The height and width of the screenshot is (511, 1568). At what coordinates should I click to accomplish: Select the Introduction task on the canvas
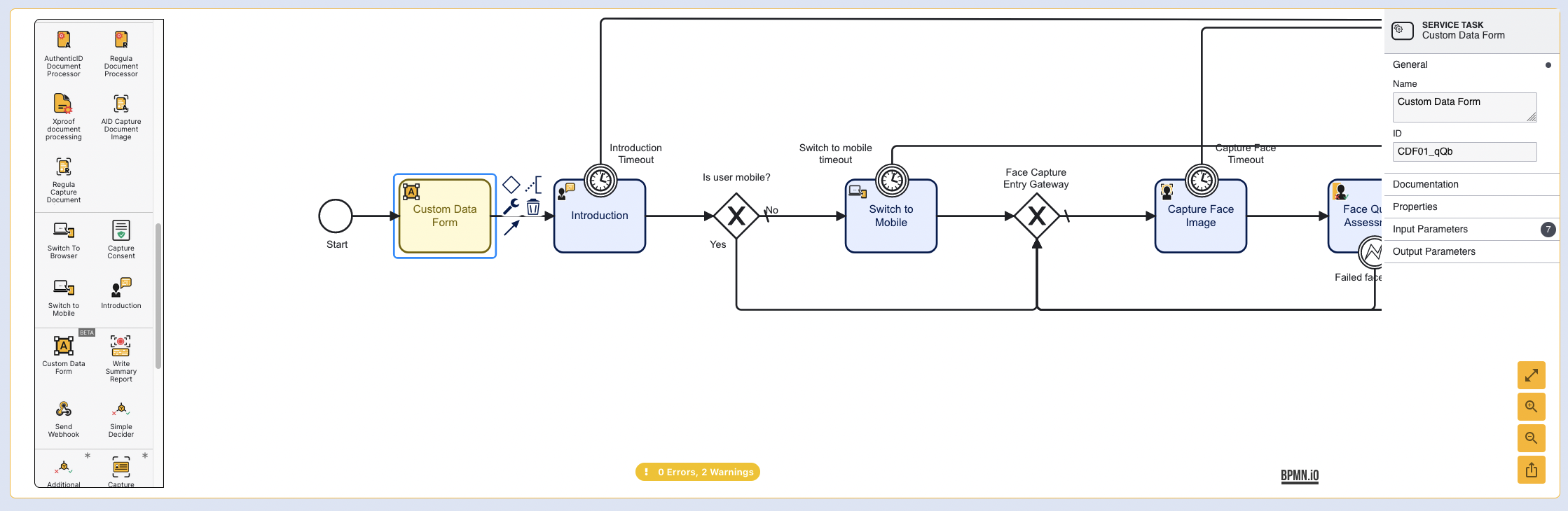coord(600,216)
